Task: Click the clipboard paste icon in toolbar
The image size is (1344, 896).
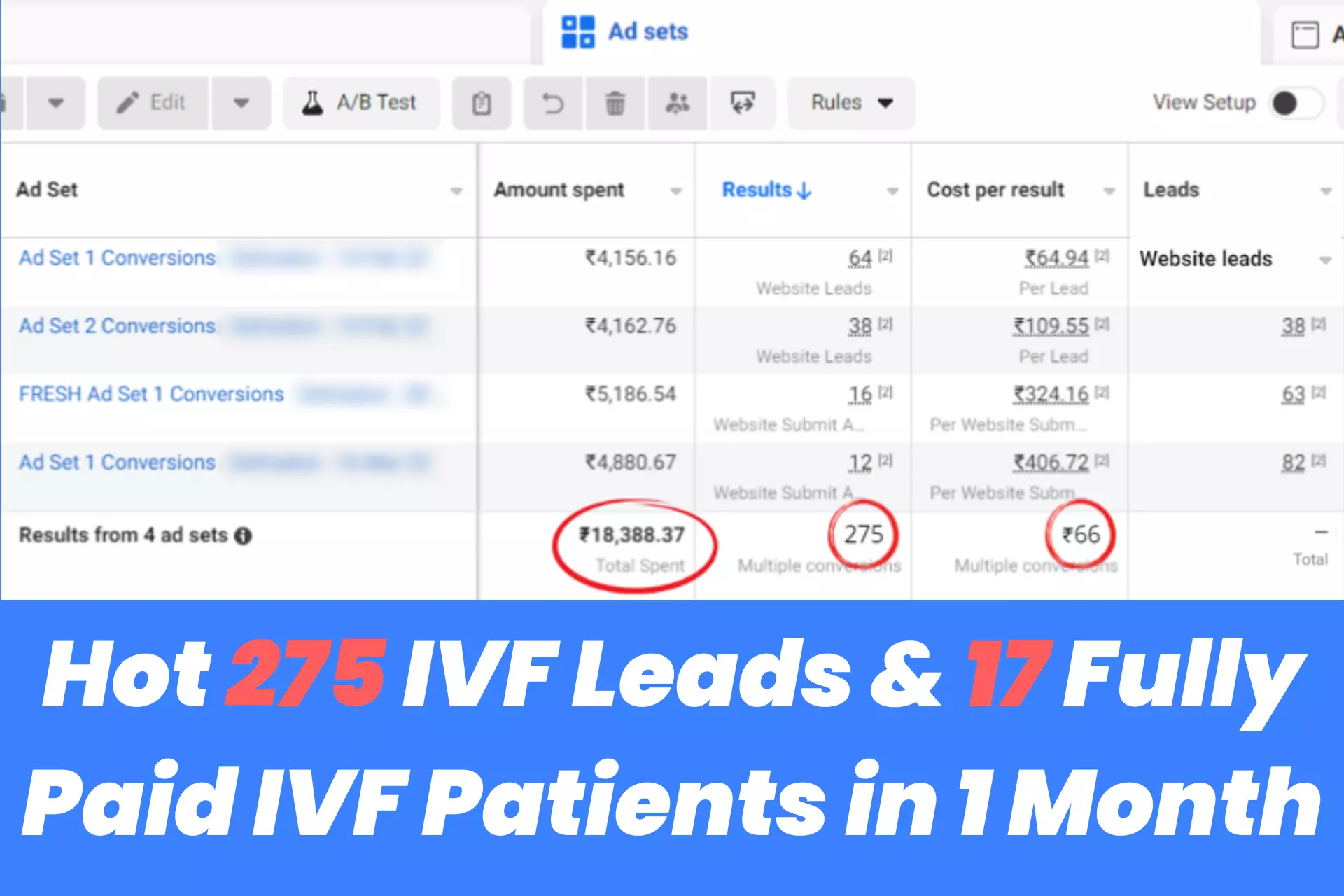Action: [482, 104]
